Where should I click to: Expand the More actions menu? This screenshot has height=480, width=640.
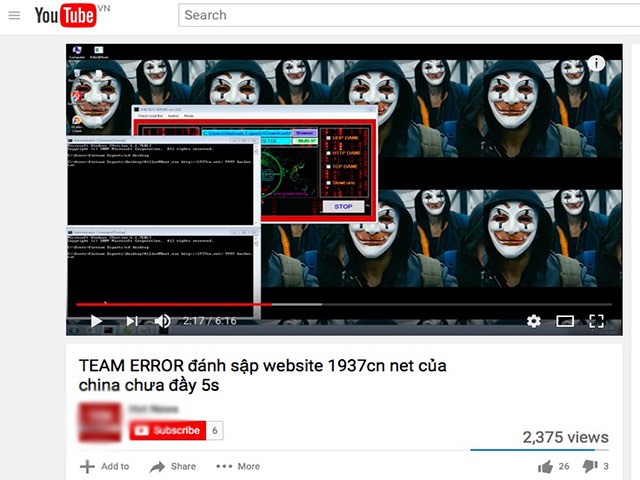tap(238, 466)
